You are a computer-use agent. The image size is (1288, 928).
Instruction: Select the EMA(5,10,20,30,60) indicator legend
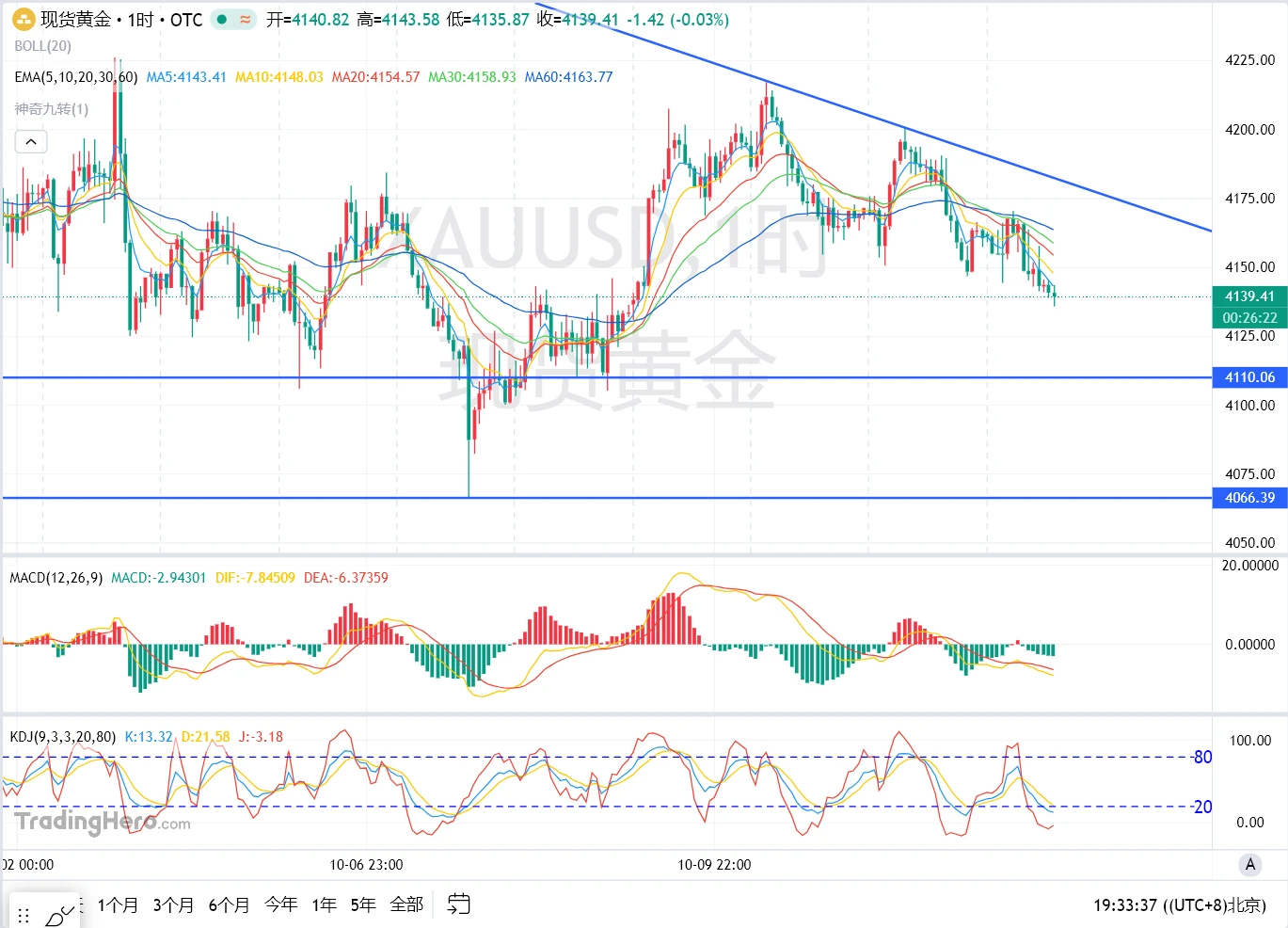(x=75, y=77)
